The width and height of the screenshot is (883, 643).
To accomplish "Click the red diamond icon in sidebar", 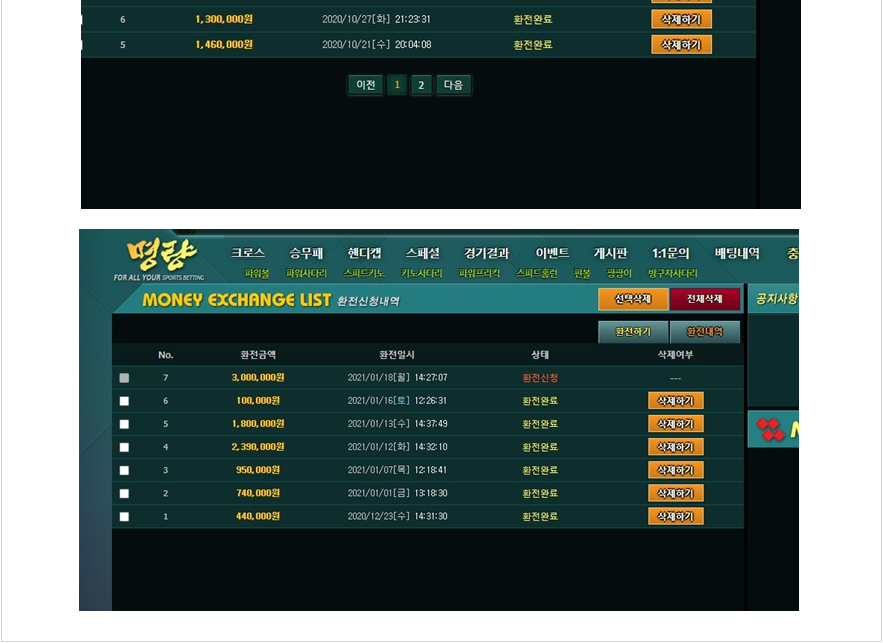I will point(770,429).
